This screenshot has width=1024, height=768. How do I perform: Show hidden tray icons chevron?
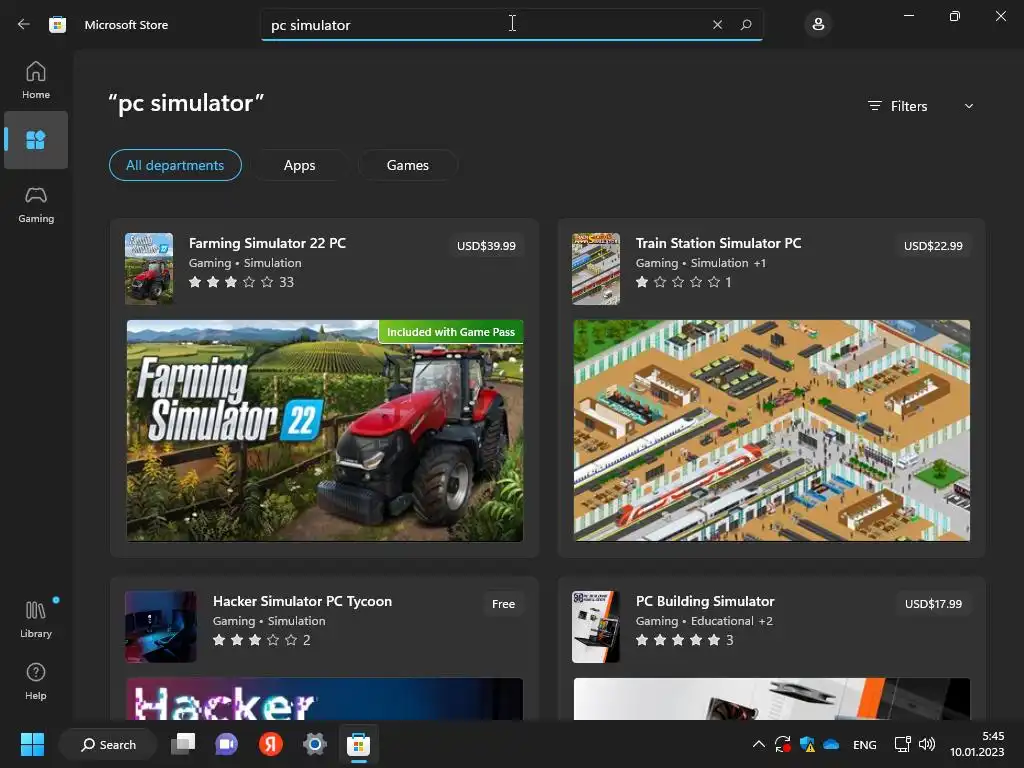[758, 744]
